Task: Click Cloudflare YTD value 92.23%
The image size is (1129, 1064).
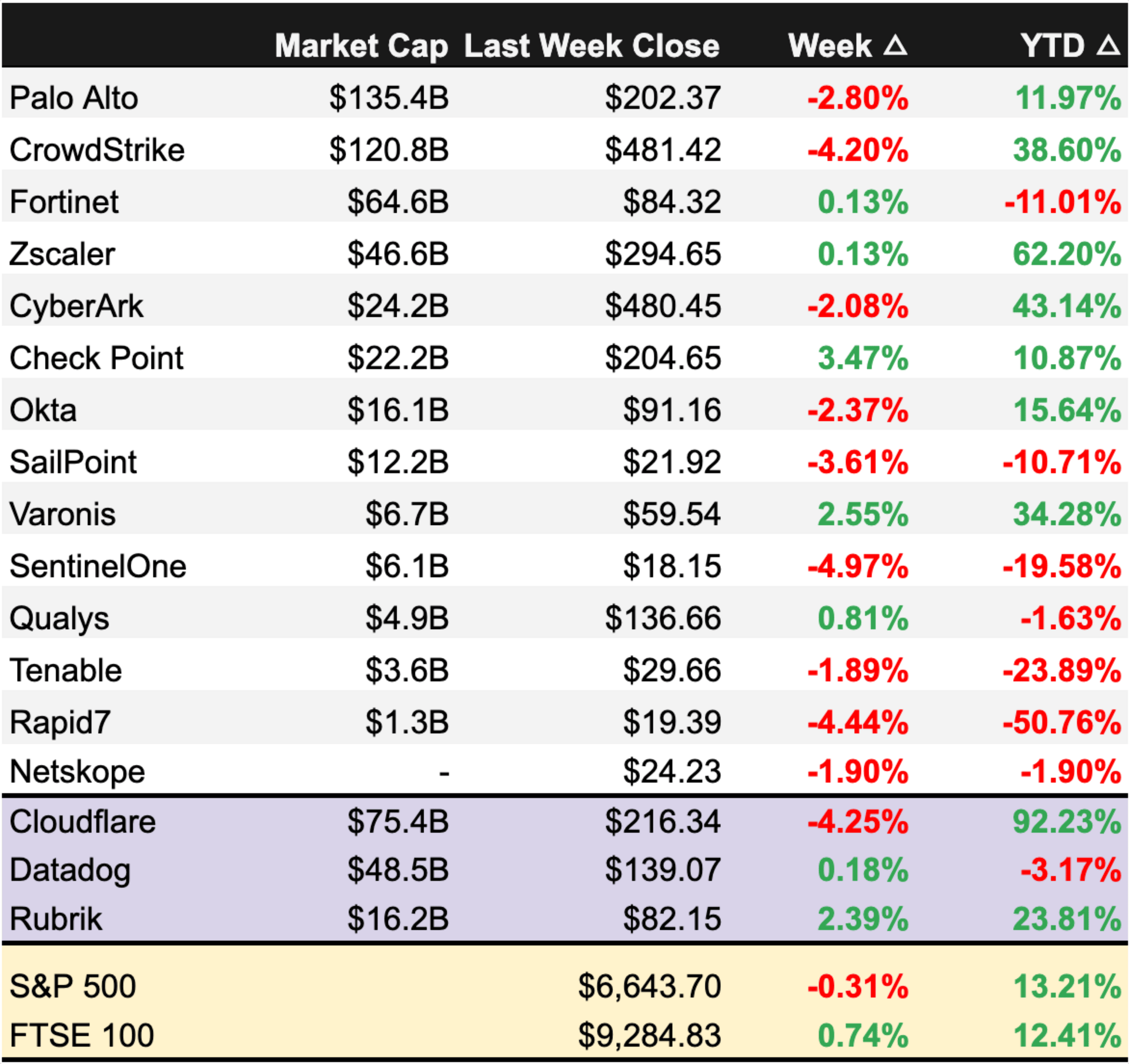Action: point(1067,822)
